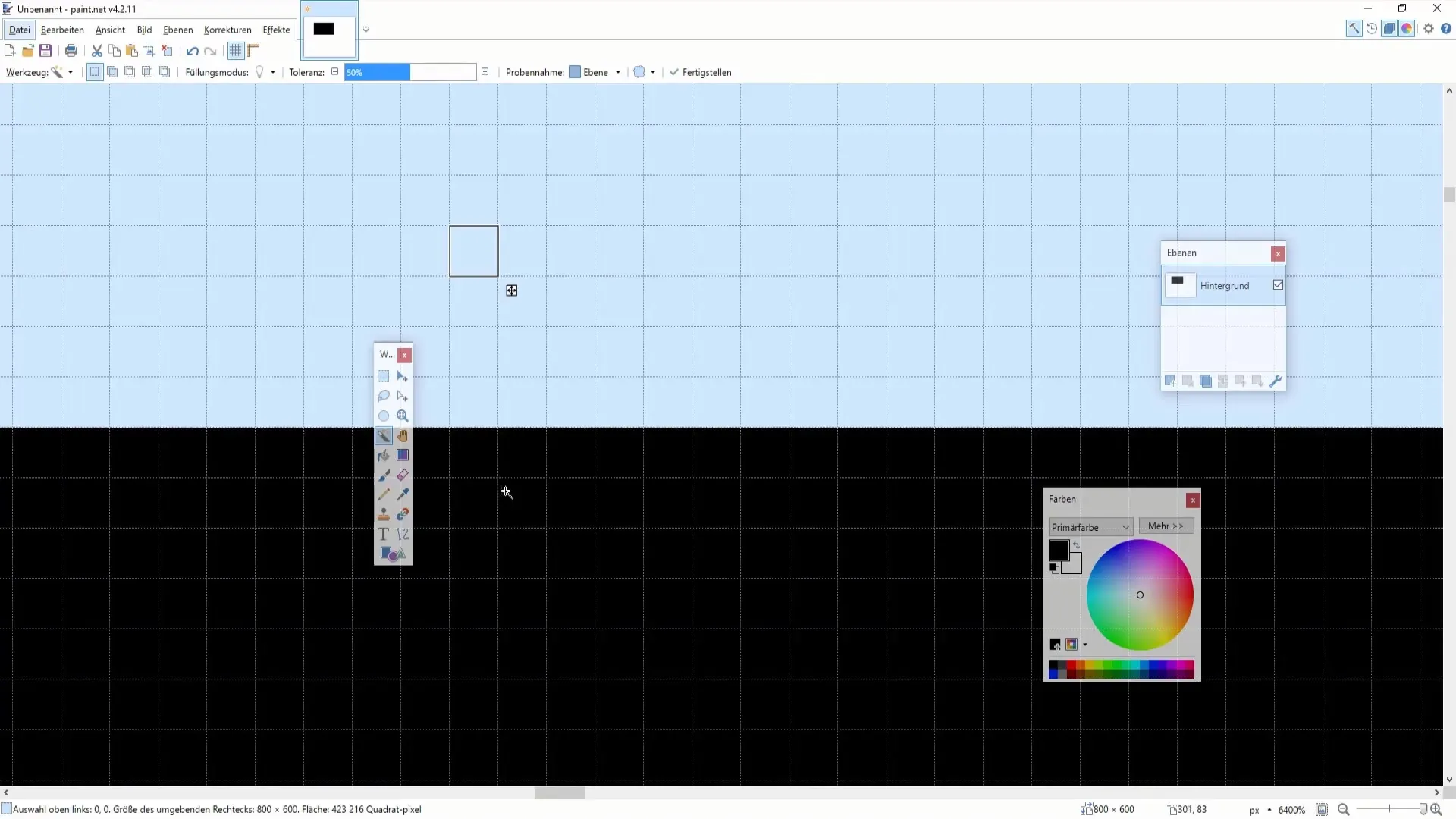Select the Paint Bucket tool
1456x819 pixels.
click(x=384, y=455)
